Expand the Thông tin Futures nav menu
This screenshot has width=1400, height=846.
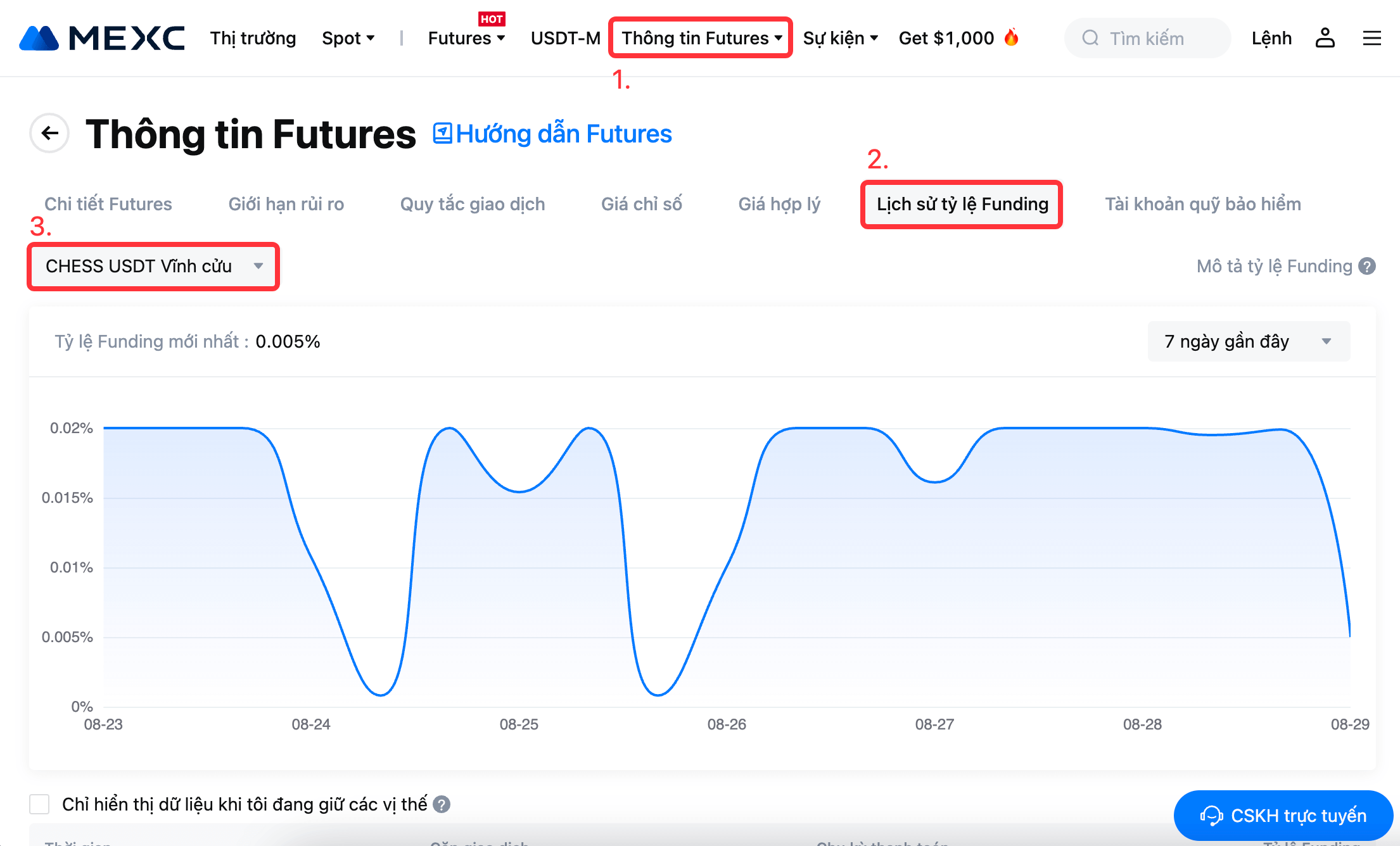click(701, 38)
